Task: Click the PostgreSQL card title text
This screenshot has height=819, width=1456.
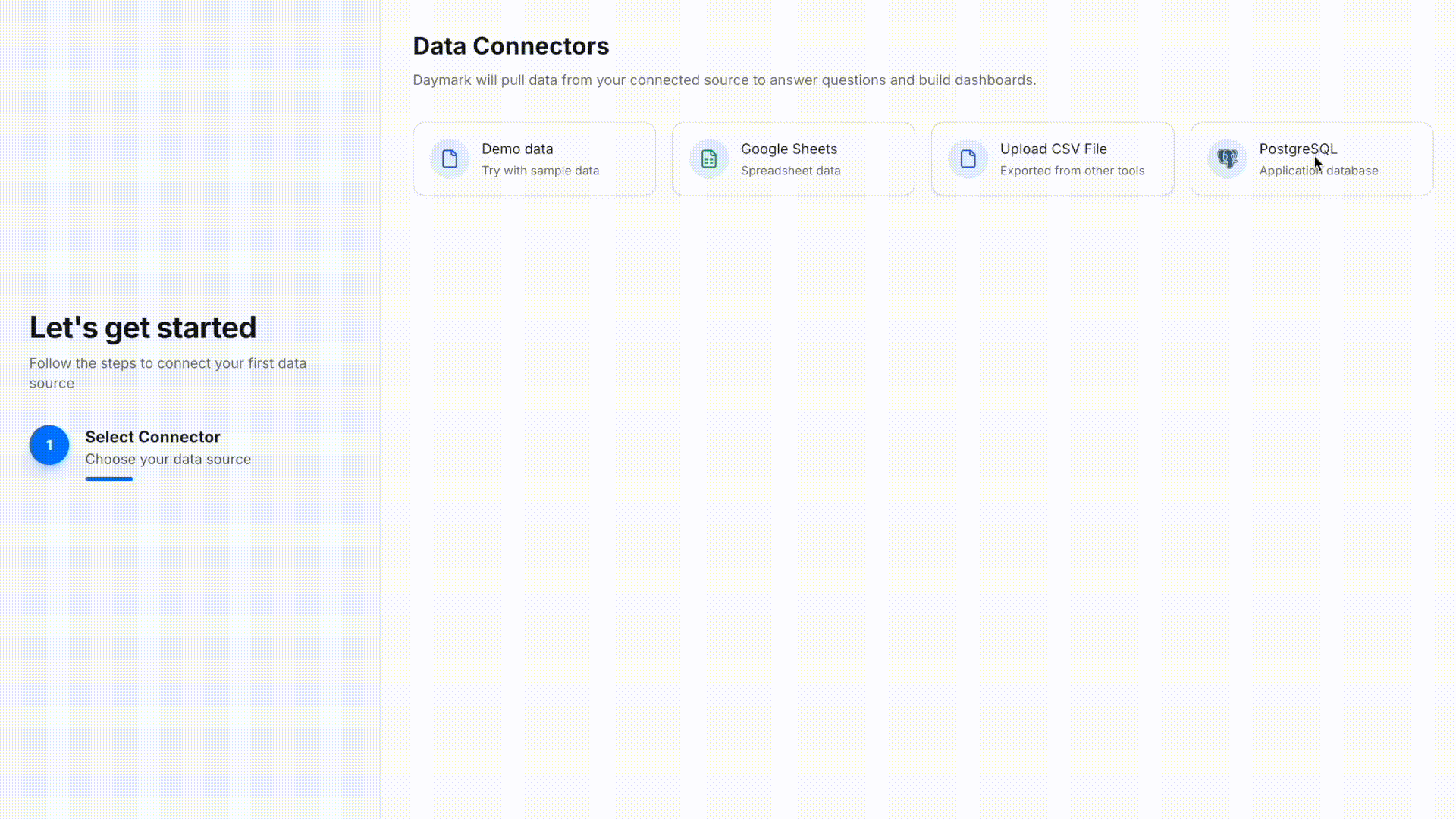Action: tap(1298, 149)
